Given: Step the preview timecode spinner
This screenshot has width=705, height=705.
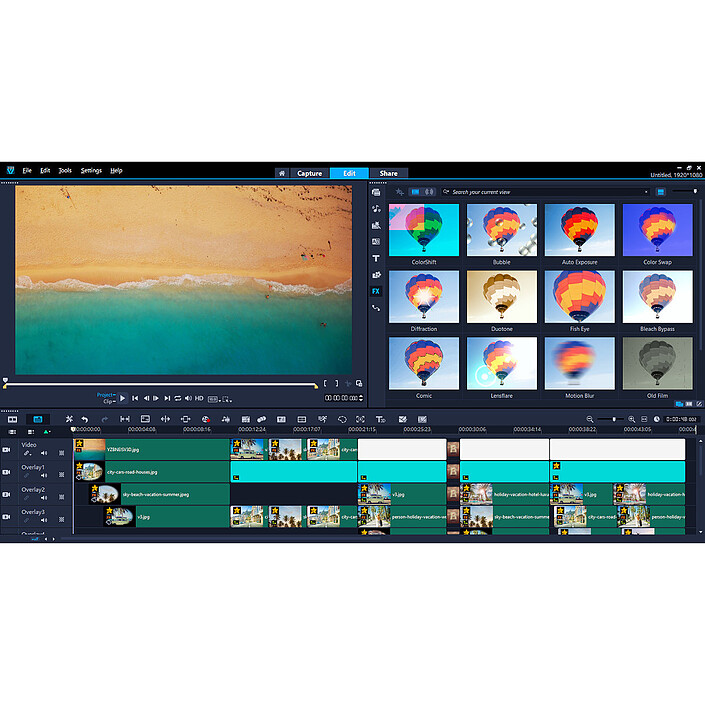Looking at the screenshot, I should pyautogui.click(x=361, y=398).
